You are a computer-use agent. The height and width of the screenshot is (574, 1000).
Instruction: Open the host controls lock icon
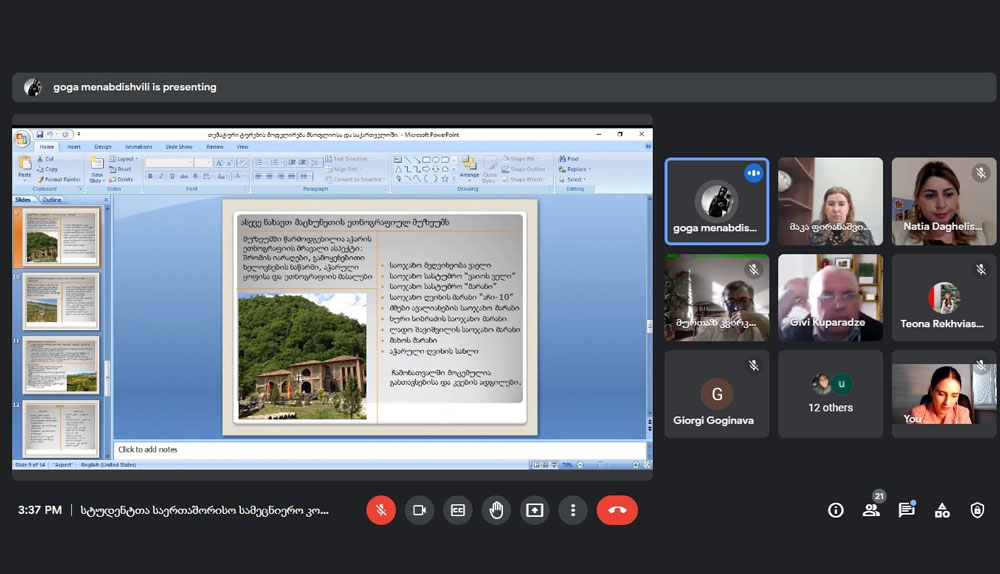pos(977,510)
